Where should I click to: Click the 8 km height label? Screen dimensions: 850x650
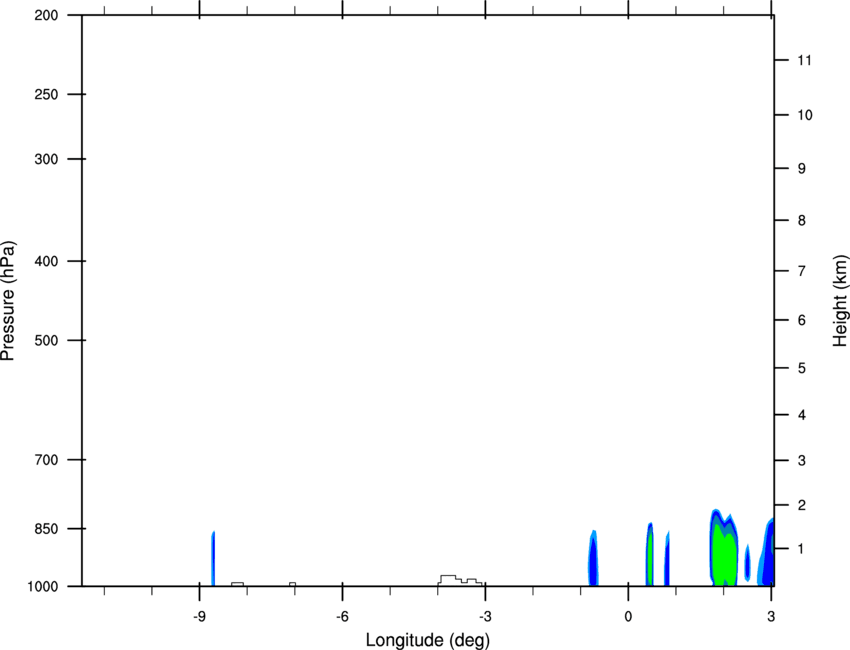pyautogui.click(x=802, y=221)
